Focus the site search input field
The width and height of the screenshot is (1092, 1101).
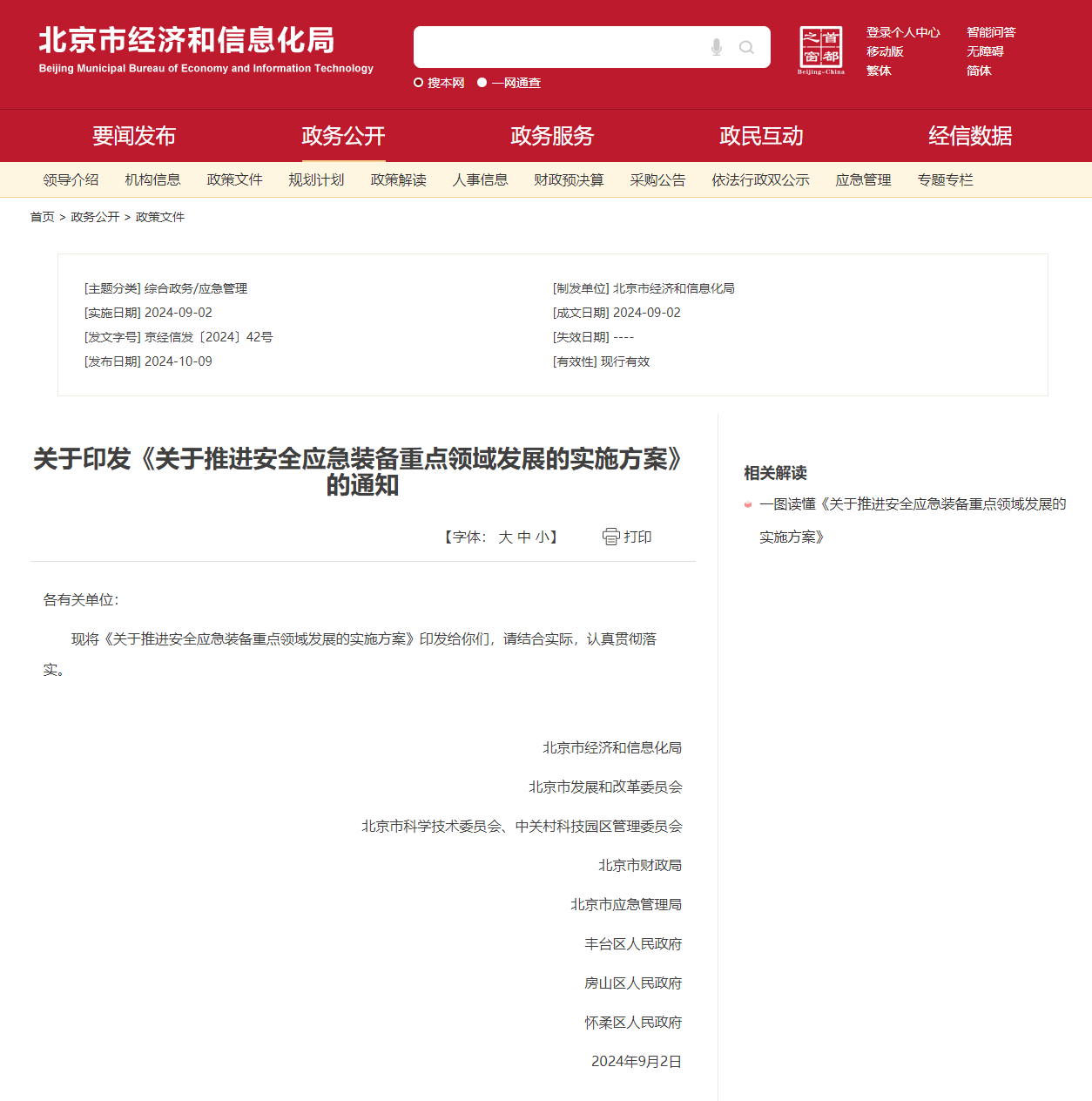[x=557, y=47]
